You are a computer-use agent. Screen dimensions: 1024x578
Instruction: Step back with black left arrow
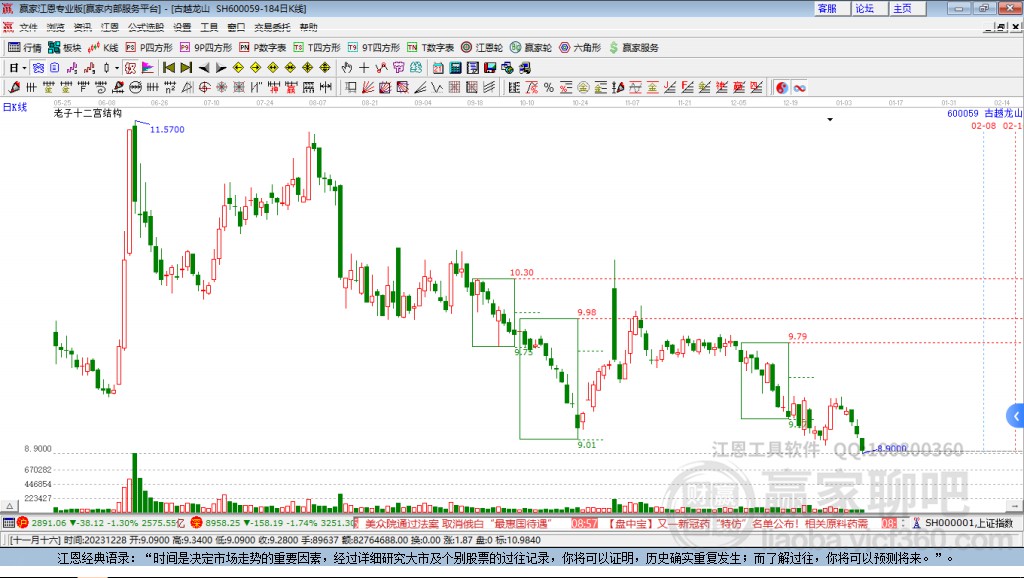[204, 67]
